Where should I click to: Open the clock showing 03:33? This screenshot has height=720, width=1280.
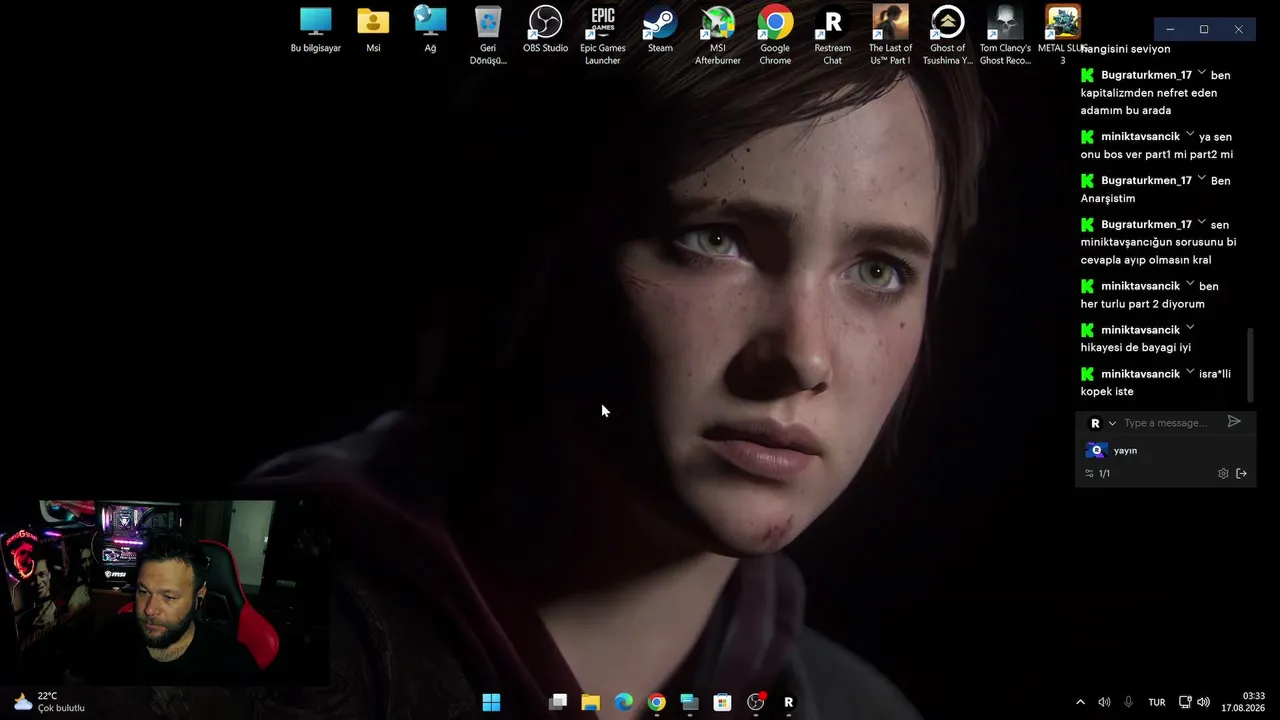point(1245,702)
